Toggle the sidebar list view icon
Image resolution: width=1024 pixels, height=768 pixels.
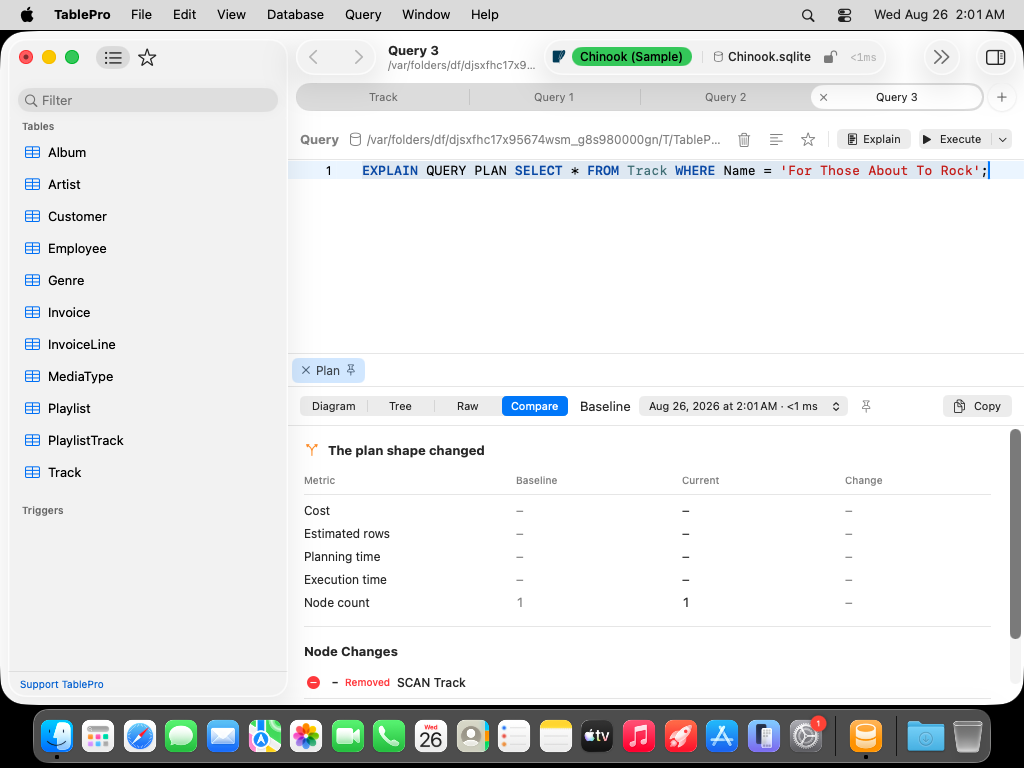click(113, 57)
